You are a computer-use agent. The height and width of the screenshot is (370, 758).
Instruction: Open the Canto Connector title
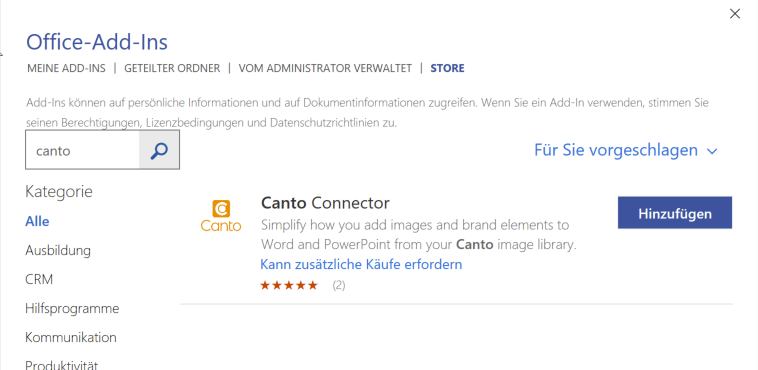(x=325, y=203)
